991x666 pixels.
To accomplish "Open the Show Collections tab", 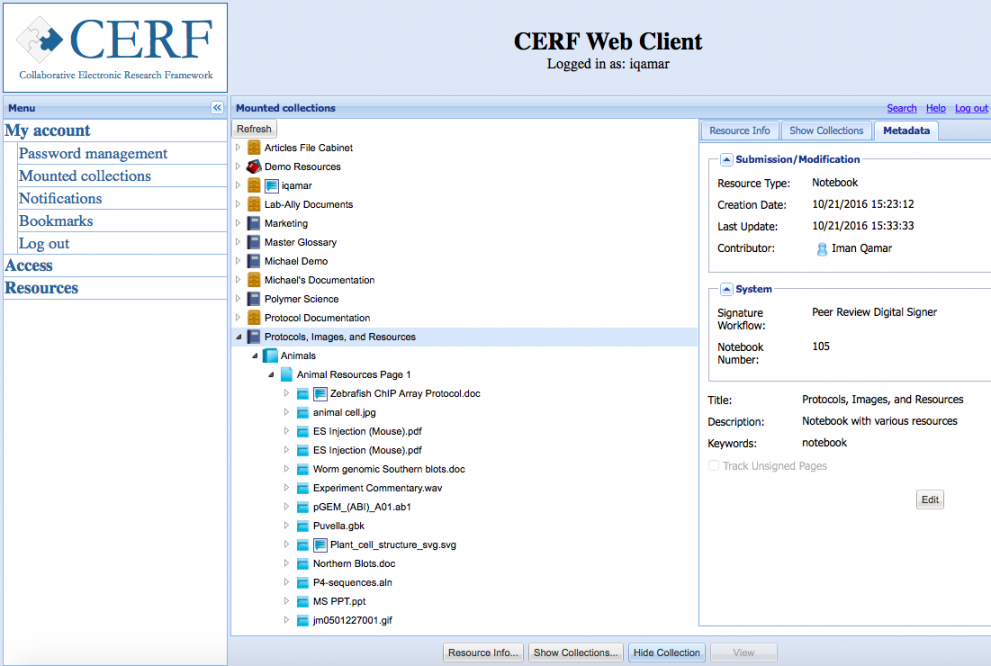I will coord(826,130).
